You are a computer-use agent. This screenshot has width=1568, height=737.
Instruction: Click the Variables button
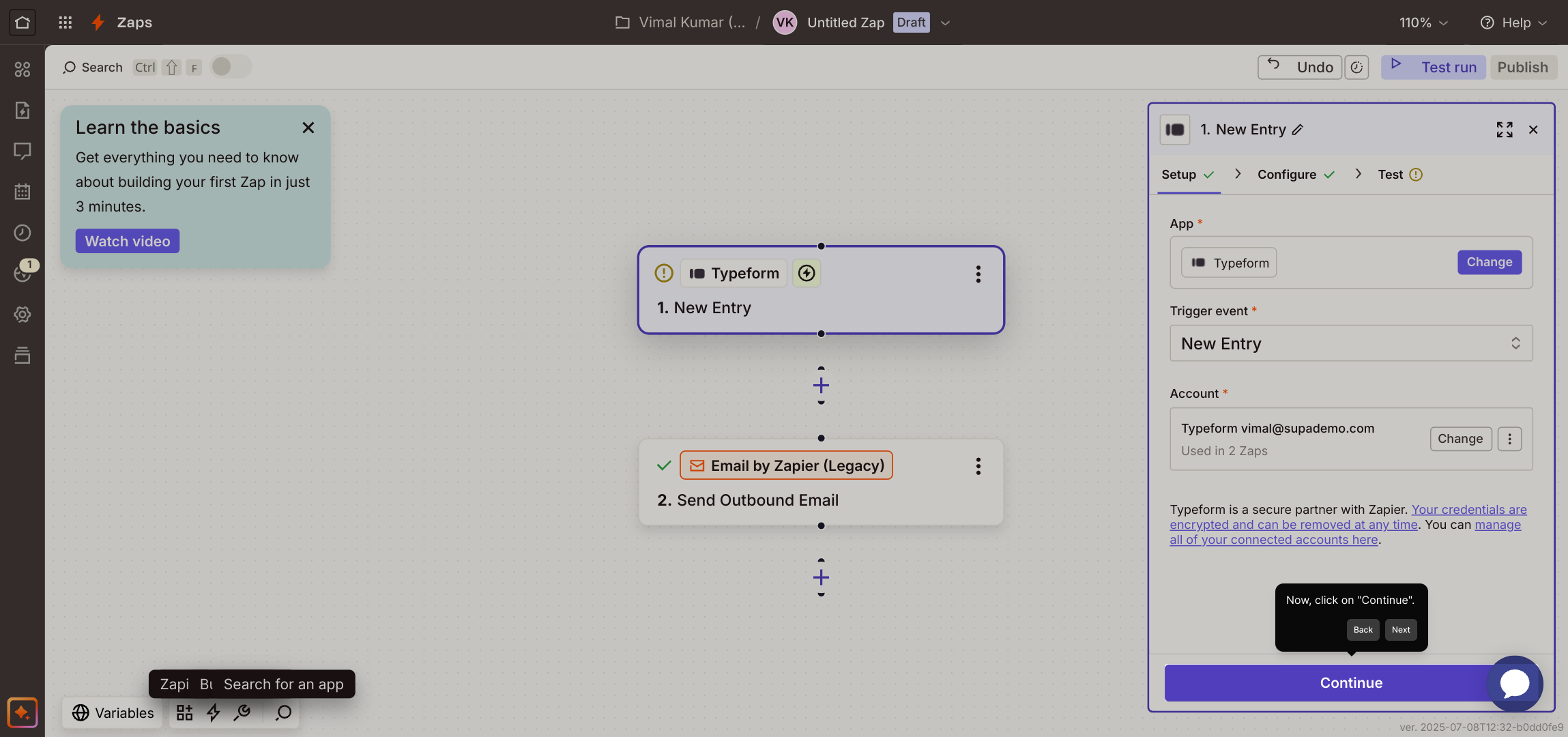(113, 712)
